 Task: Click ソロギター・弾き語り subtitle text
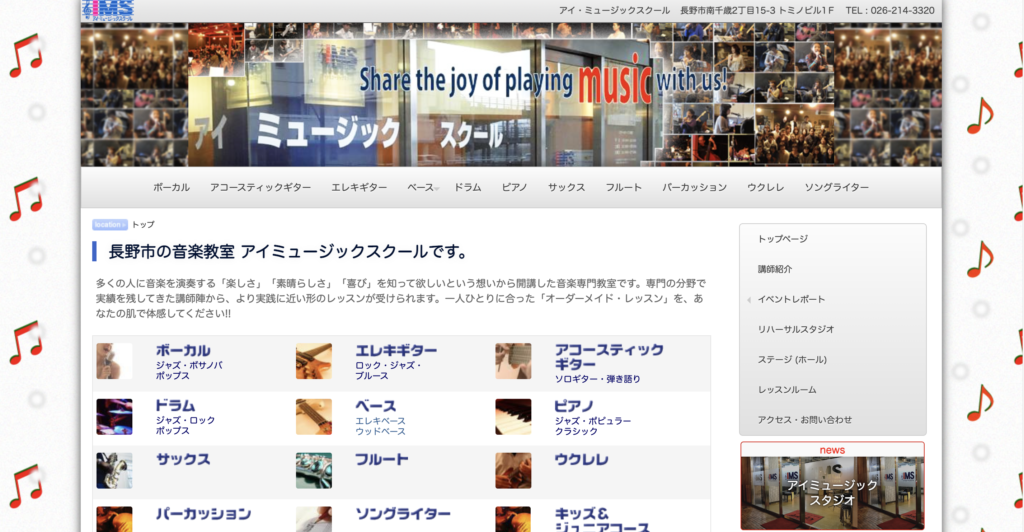tap(598, 379)
